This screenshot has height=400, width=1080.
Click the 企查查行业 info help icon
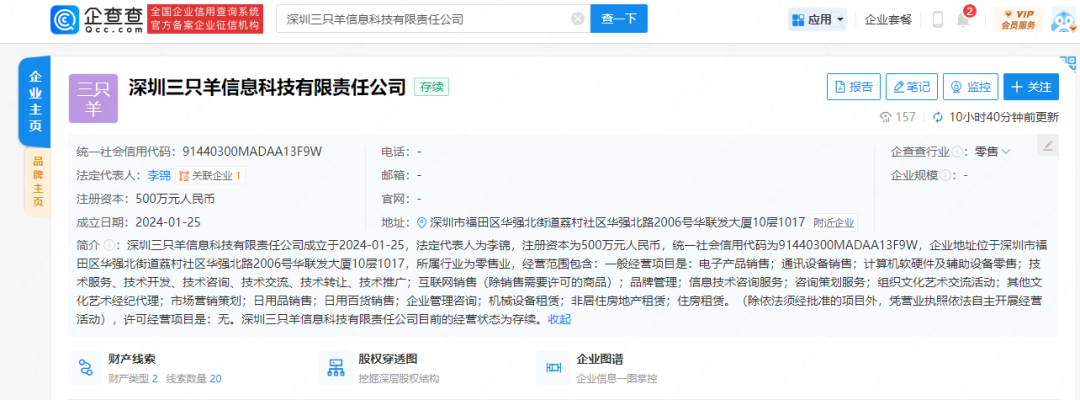pos(957,151)
